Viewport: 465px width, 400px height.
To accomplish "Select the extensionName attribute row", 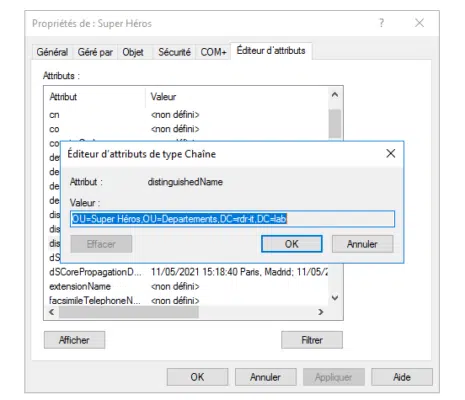I will coord(188,286).
